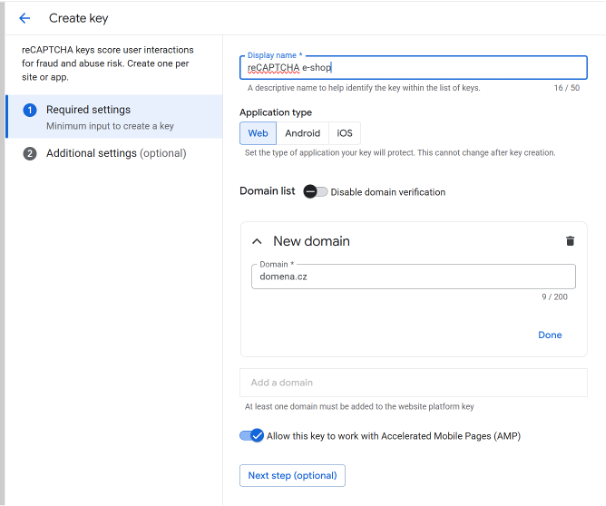Click the Next step (optional) button
The height and width of the screenshot is (506, 606).
coord(292,475)
